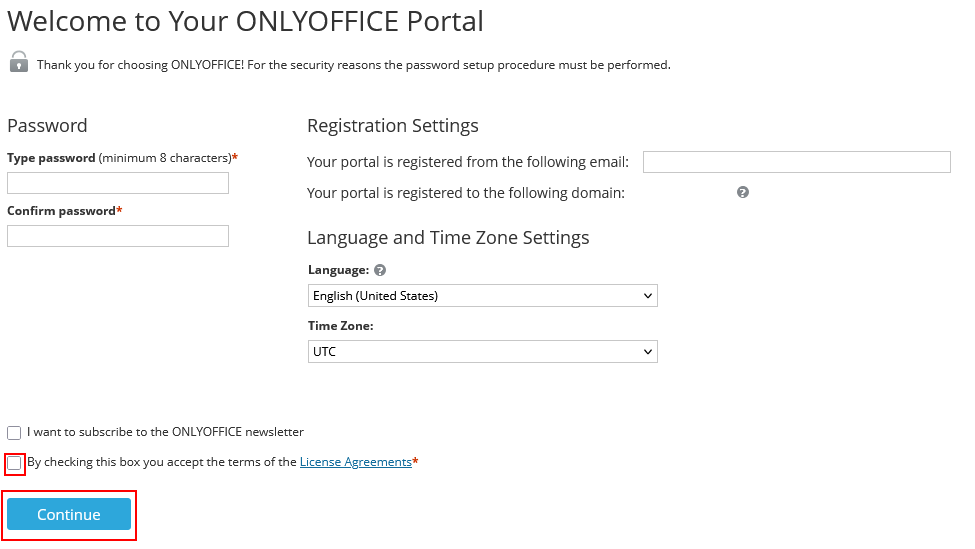Click the Language and Time Zone Settings heading
This screenshot has width=975, height=549.
click(448, 238)
